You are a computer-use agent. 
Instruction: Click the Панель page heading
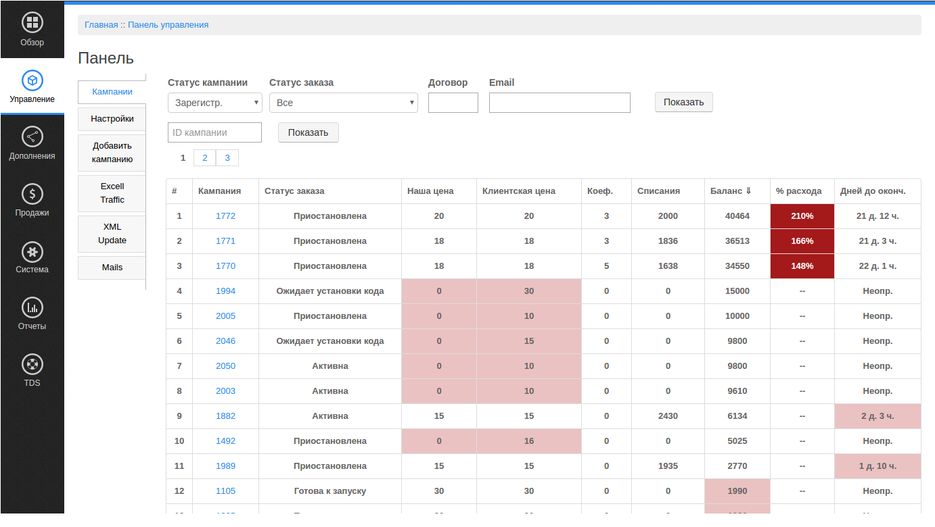point(106,58)
